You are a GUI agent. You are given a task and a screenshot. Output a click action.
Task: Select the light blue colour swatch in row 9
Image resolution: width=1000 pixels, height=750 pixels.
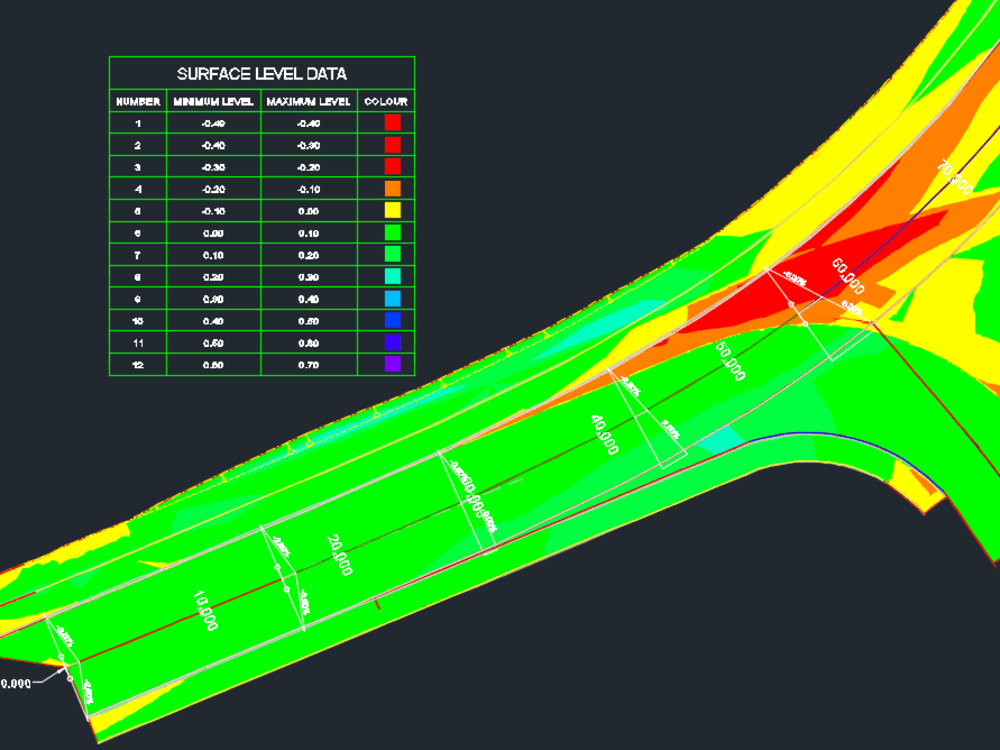tap(394, 295)
